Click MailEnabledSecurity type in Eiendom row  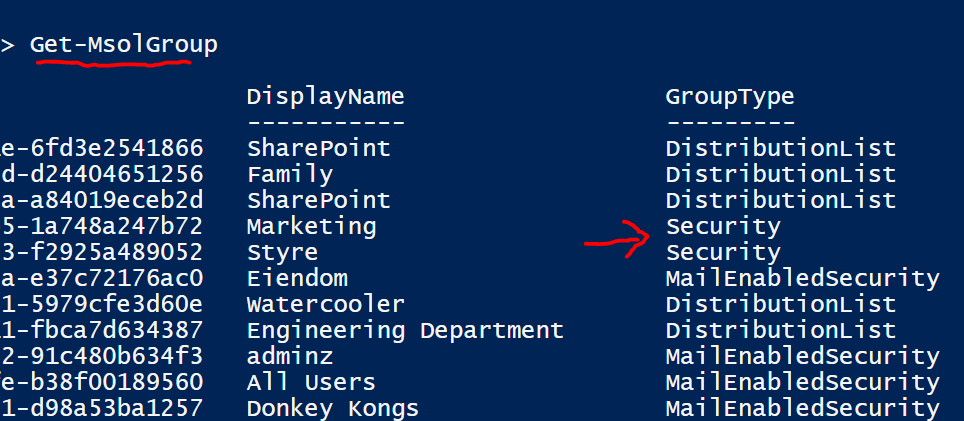pyautogui.click(x=802, y=278)
